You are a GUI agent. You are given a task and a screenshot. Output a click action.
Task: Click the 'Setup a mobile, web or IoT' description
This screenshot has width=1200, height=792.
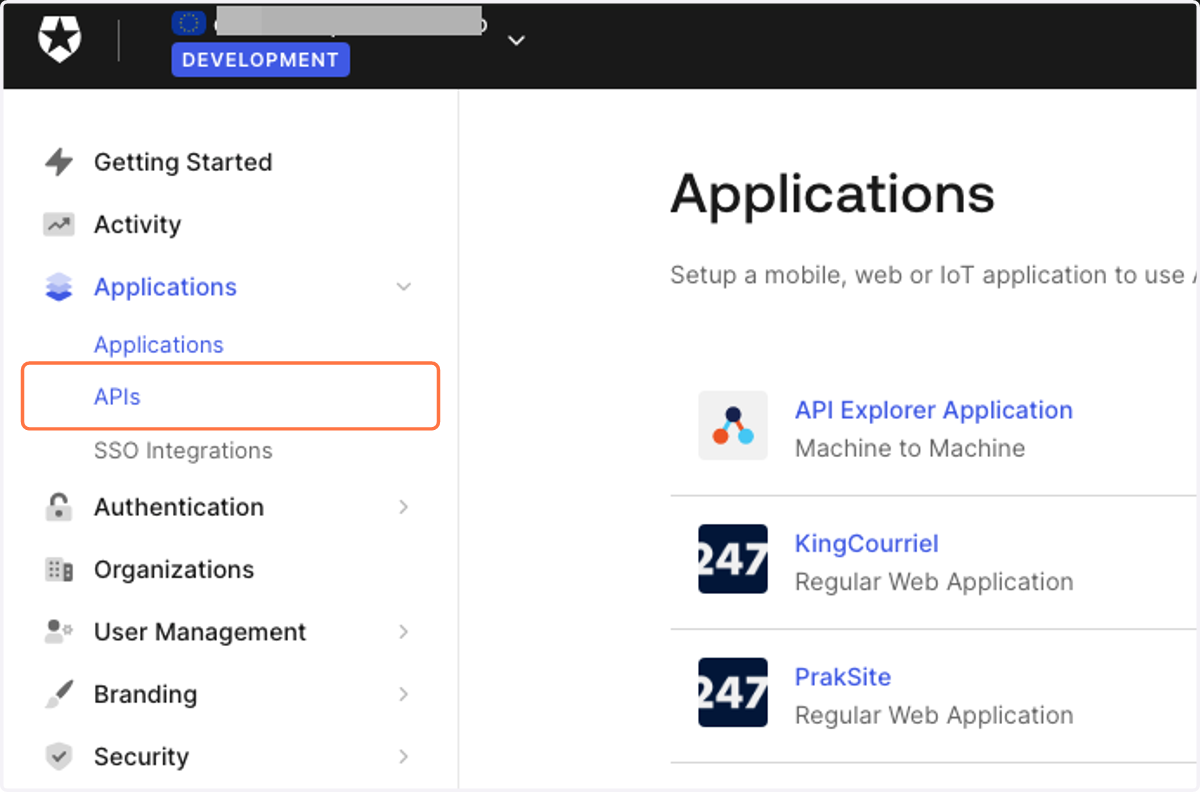(934, 275)
